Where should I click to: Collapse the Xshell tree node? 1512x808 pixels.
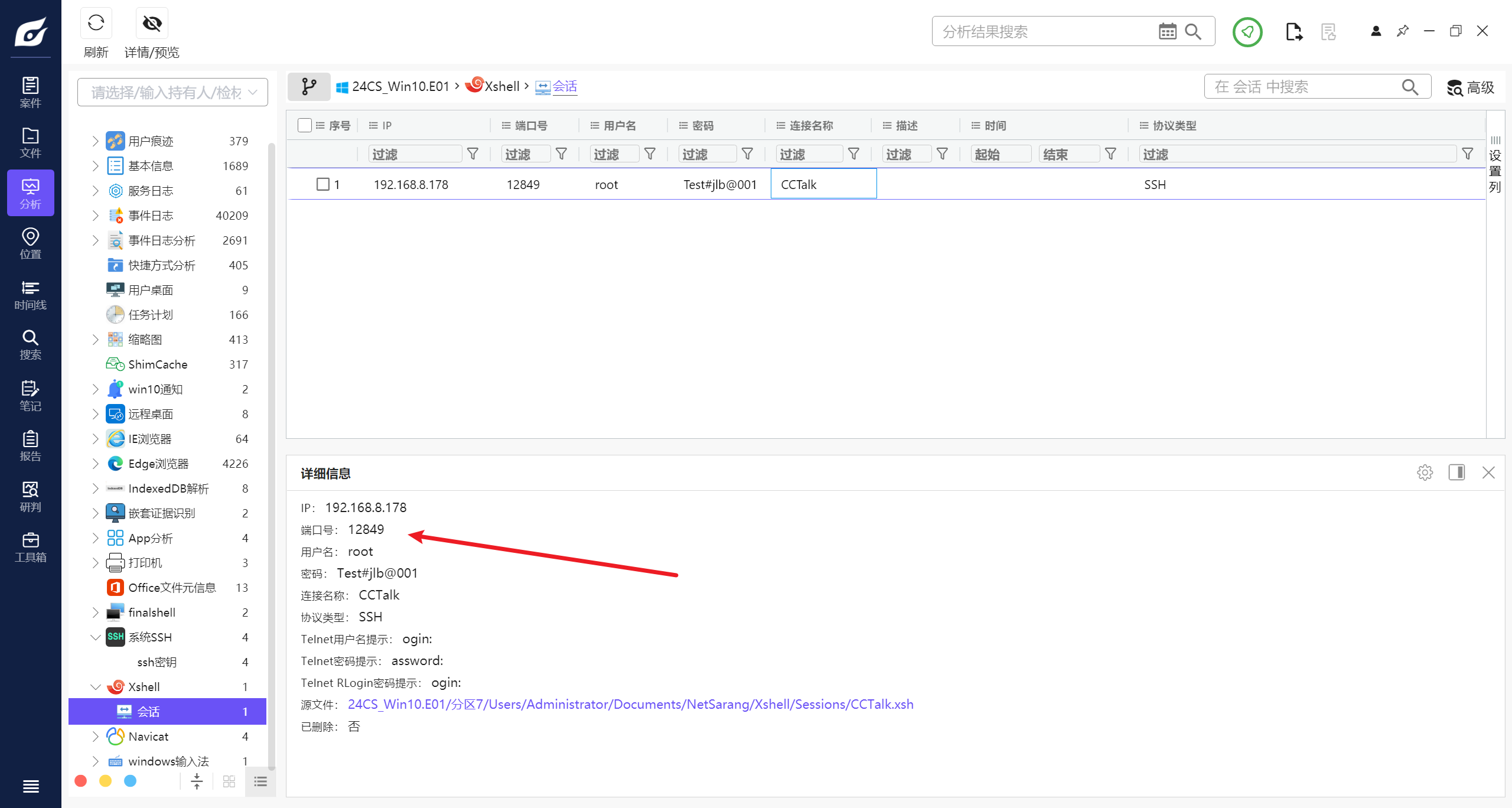coord(95,687)
